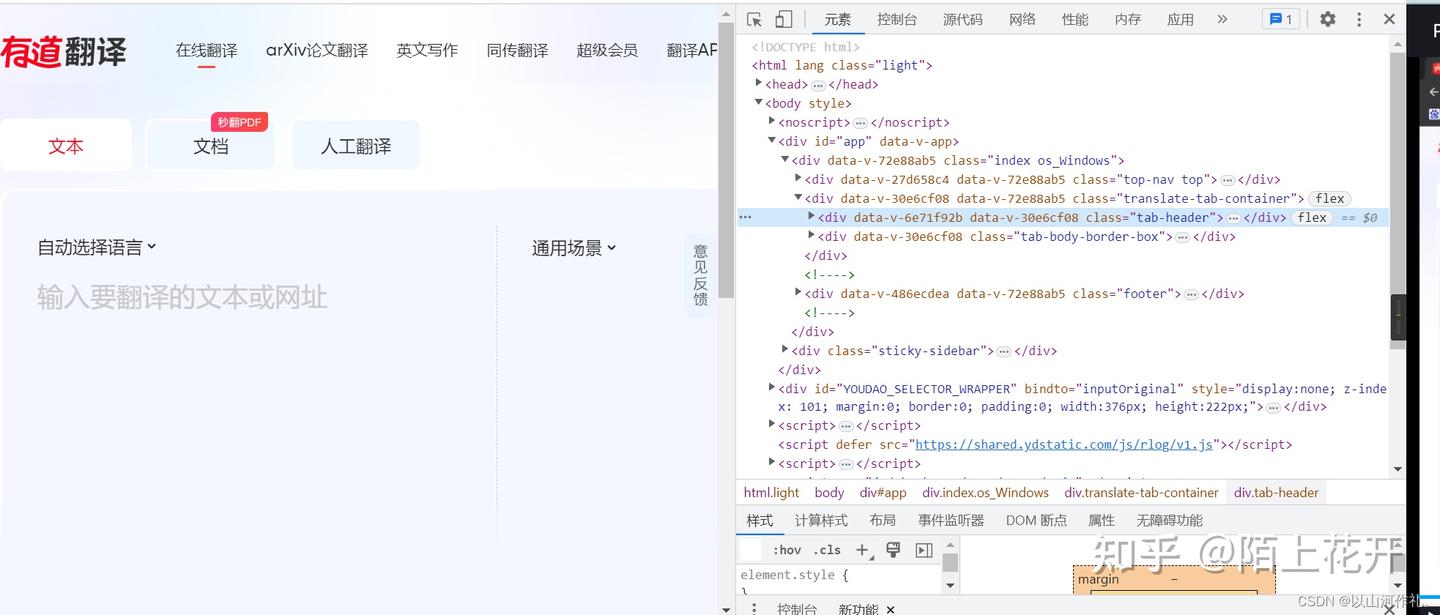
Task: Click the flex badge beside translate-tab-container
Action: (x=1330, y=198)
